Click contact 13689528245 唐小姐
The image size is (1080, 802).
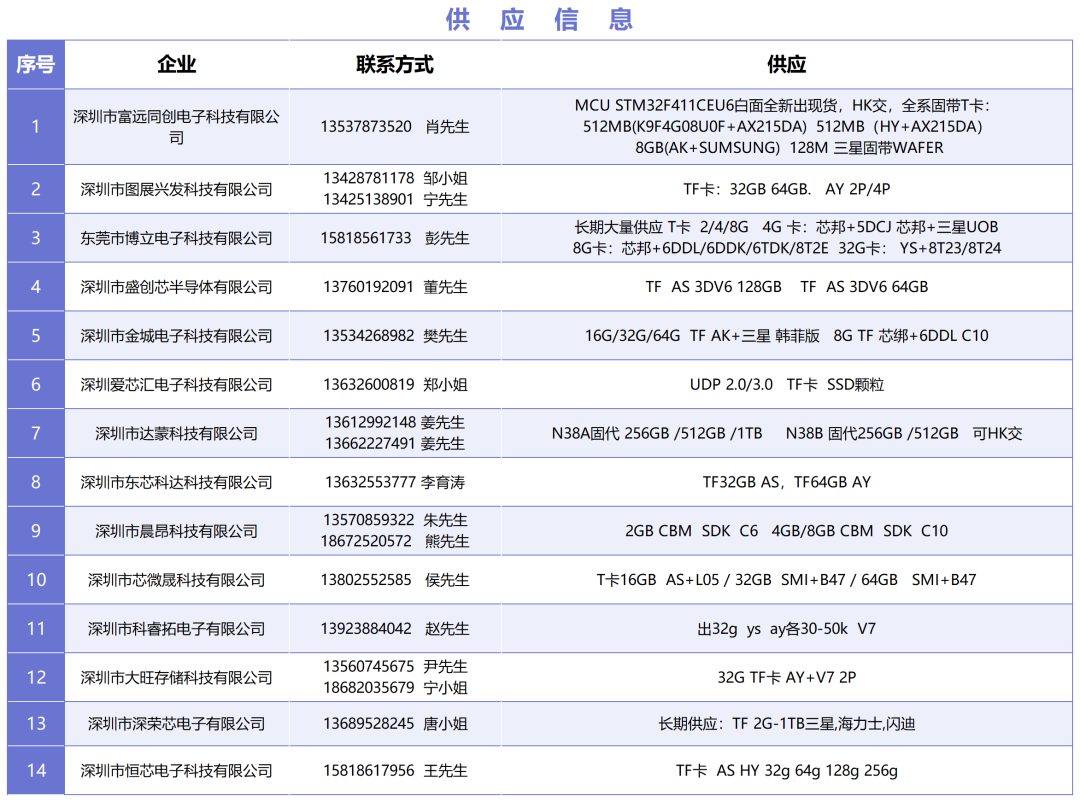395,725
